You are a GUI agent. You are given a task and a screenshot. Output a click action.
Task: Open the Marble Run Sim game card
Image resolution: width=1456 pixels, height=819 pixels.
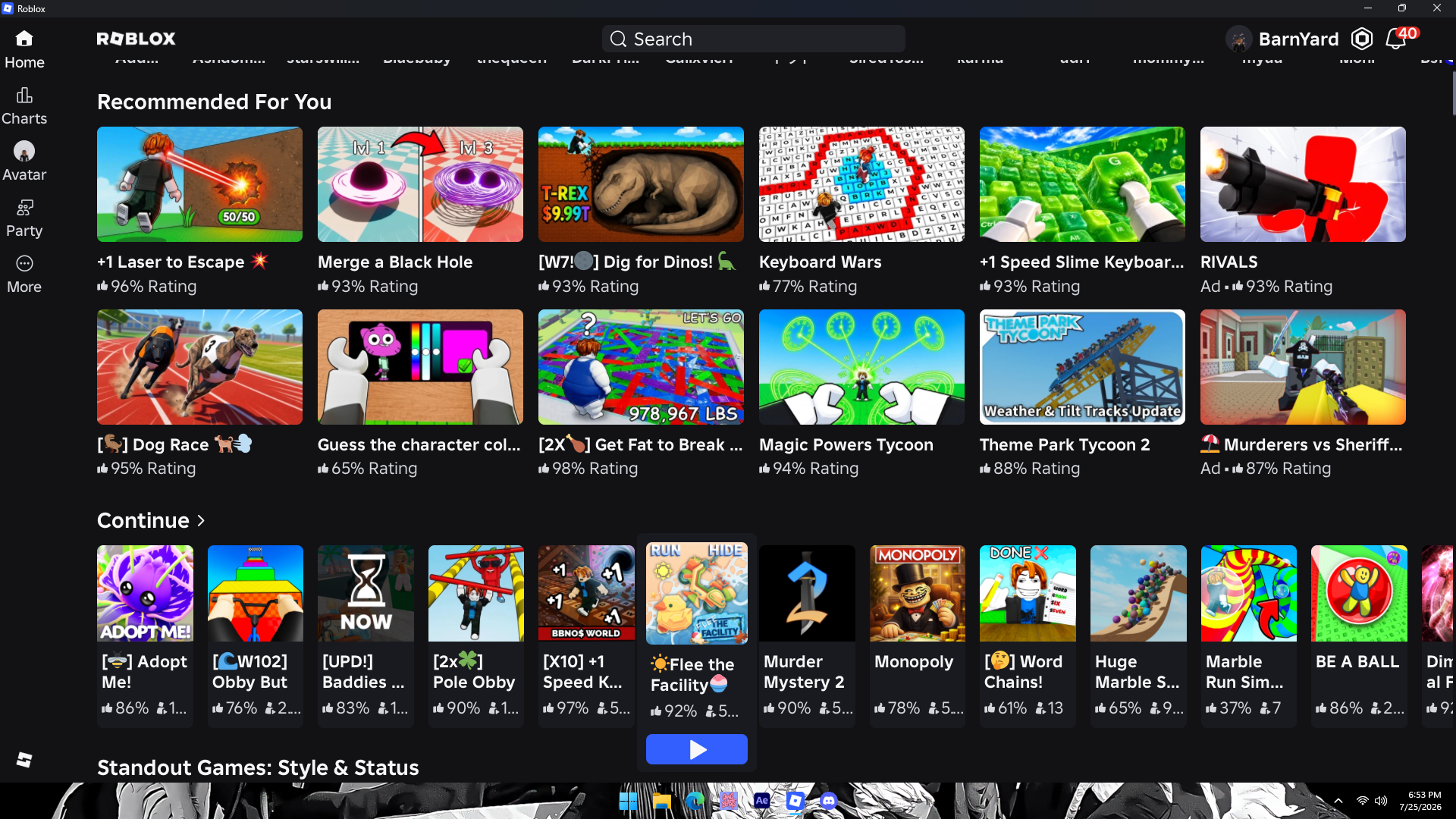1249,635
